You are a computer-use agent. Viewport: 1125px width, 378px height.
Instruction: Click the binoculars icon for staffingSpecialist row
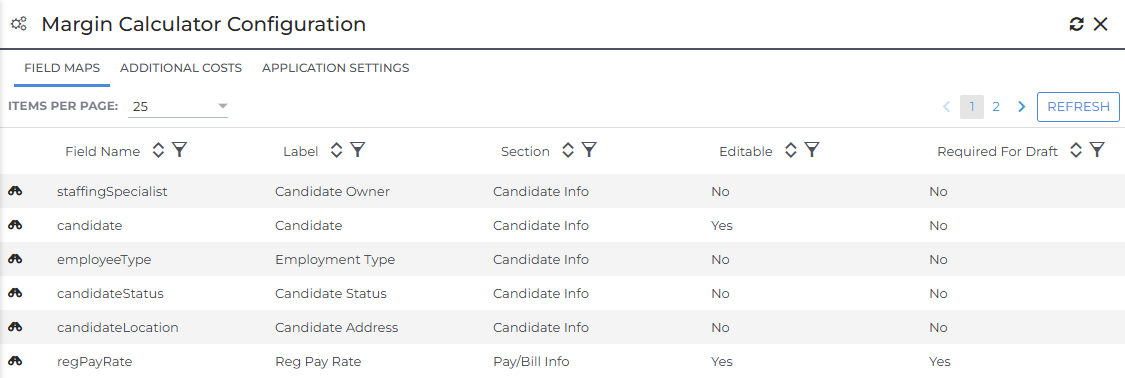pyautogui.click(x=16, y=192)
